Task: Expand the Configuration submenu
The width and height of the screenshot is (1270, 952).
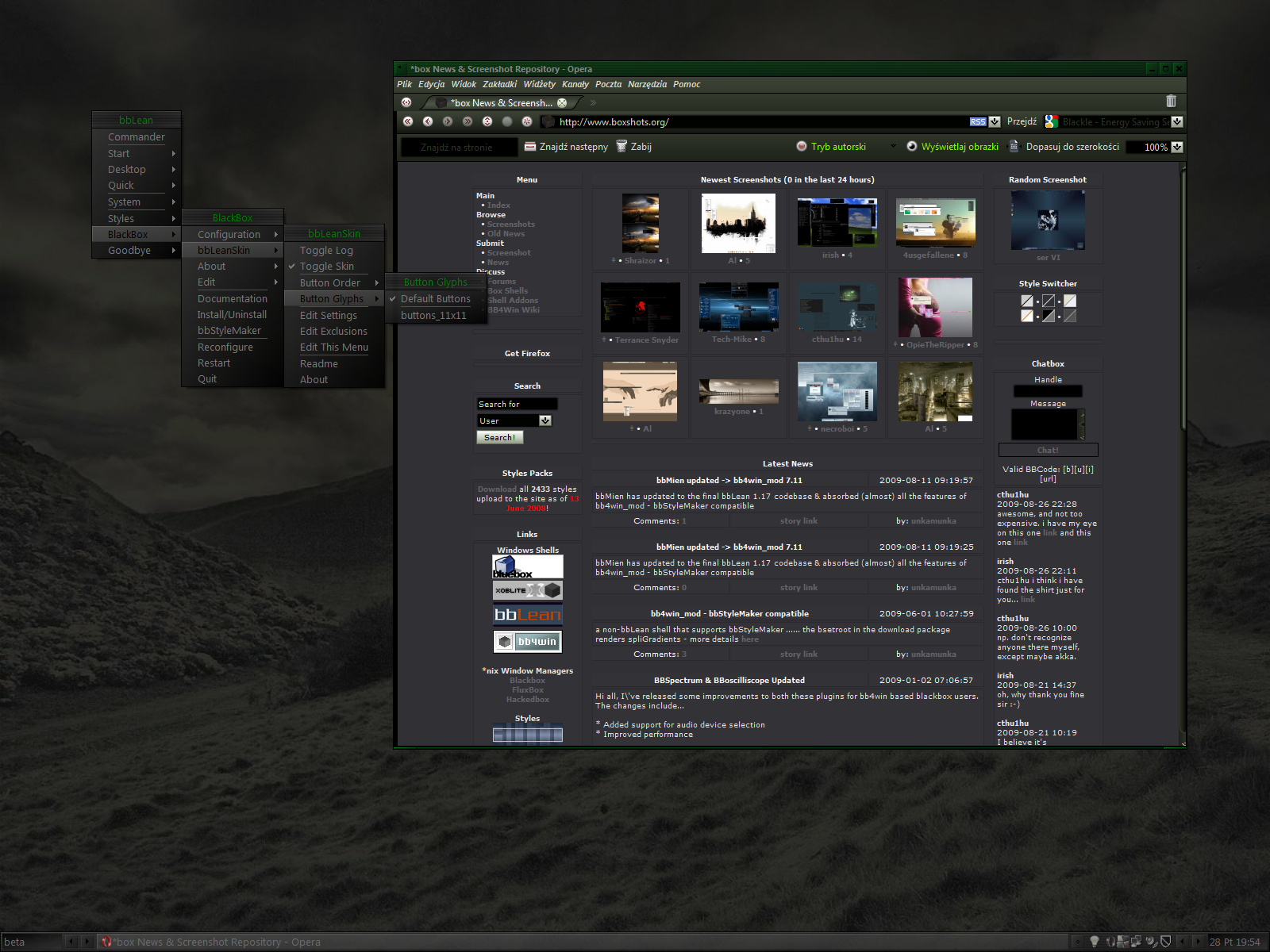Action: (x=233, y=235)
